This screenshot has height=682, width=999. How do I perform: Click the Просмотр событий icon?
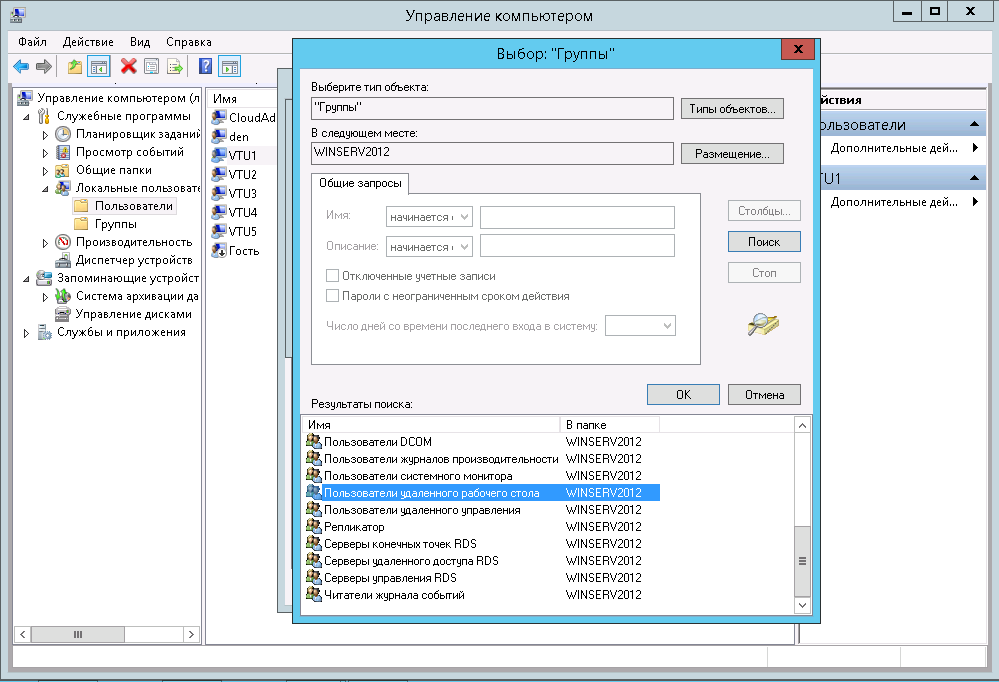62,152
